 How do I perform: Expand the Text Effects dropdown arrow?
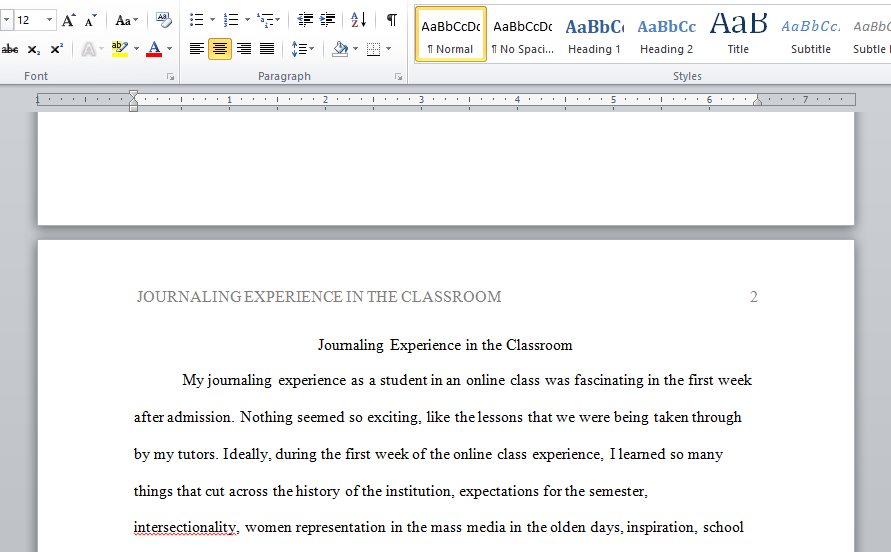102,49
